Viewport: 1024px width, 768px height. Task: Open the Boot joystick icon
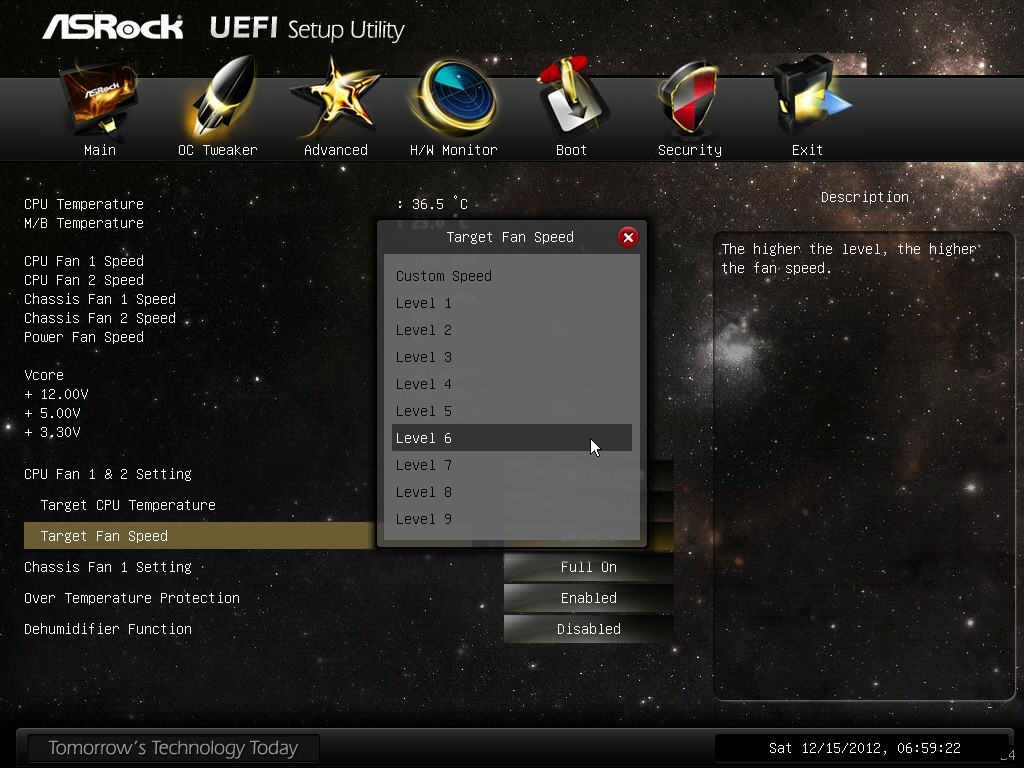click(x=571, y=98)
